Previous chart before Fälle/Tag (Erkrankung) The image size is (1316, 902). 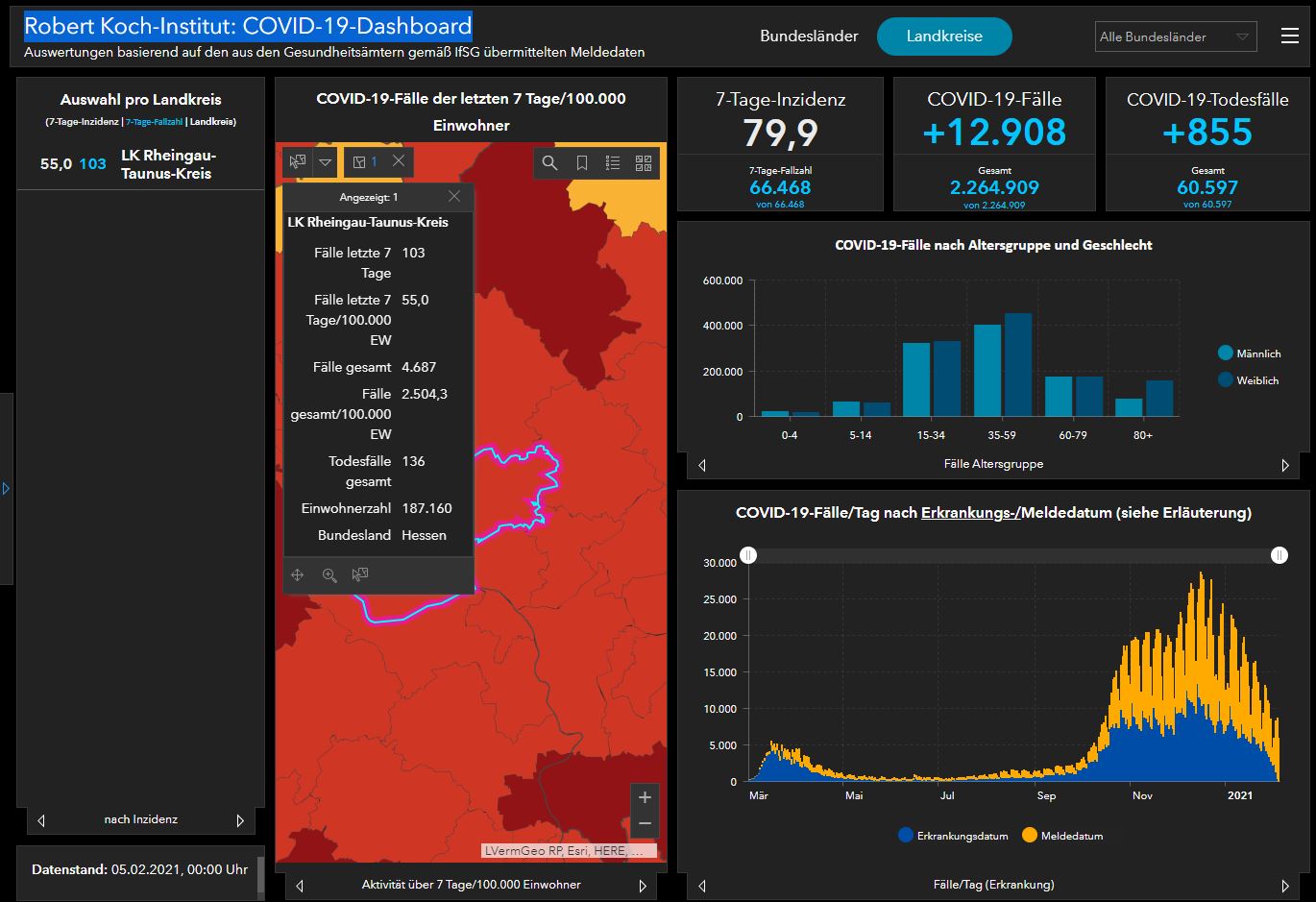click(x=702, y=886)
